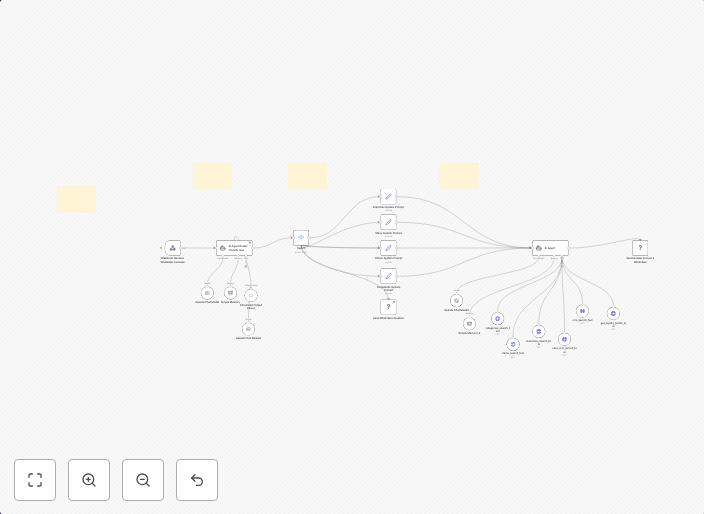
Task: Open the topmost System Prompt edit node
Action: click(x=388, y=196)
